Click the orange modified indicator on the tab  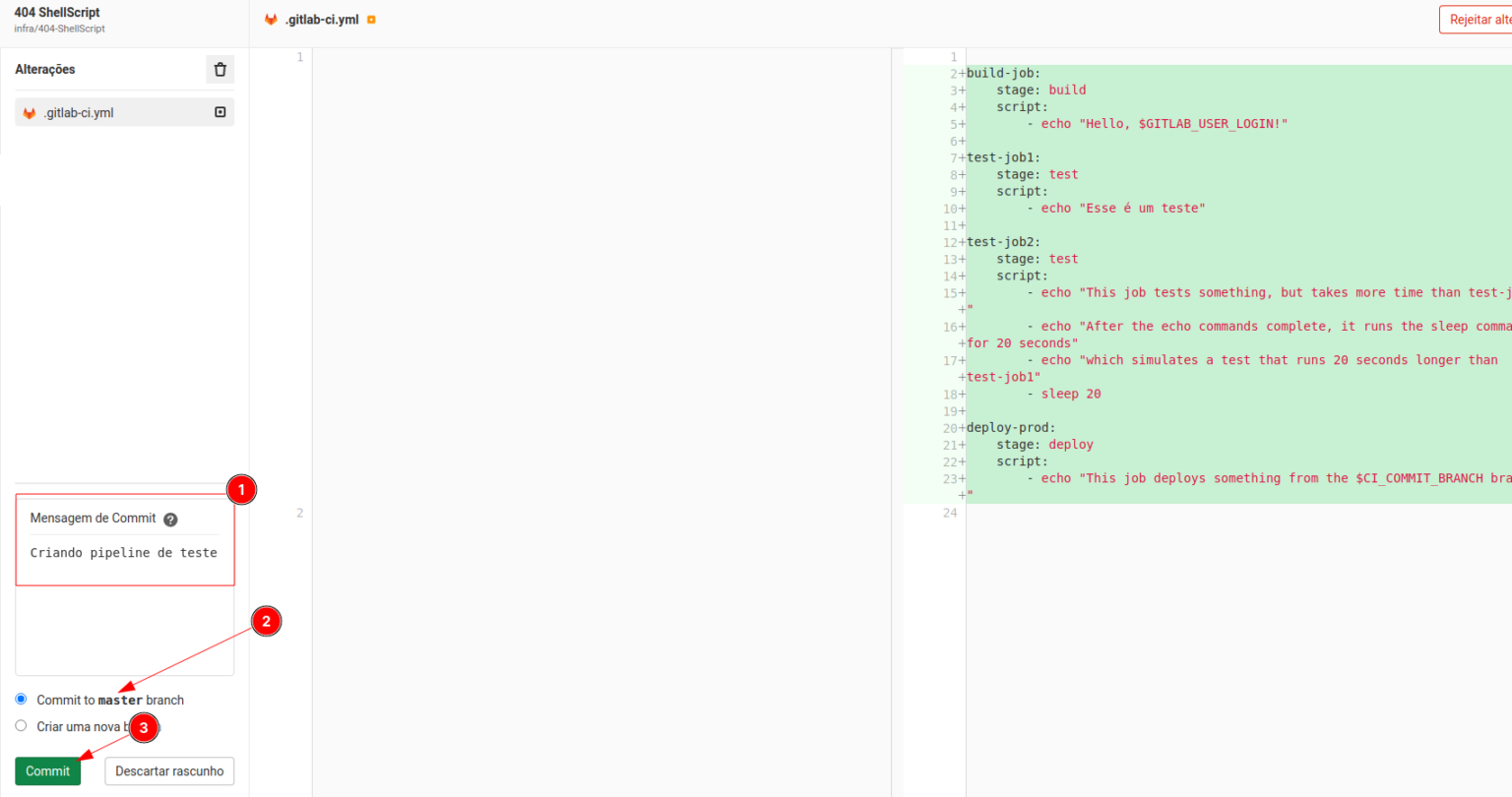click(x=371, y=20)
